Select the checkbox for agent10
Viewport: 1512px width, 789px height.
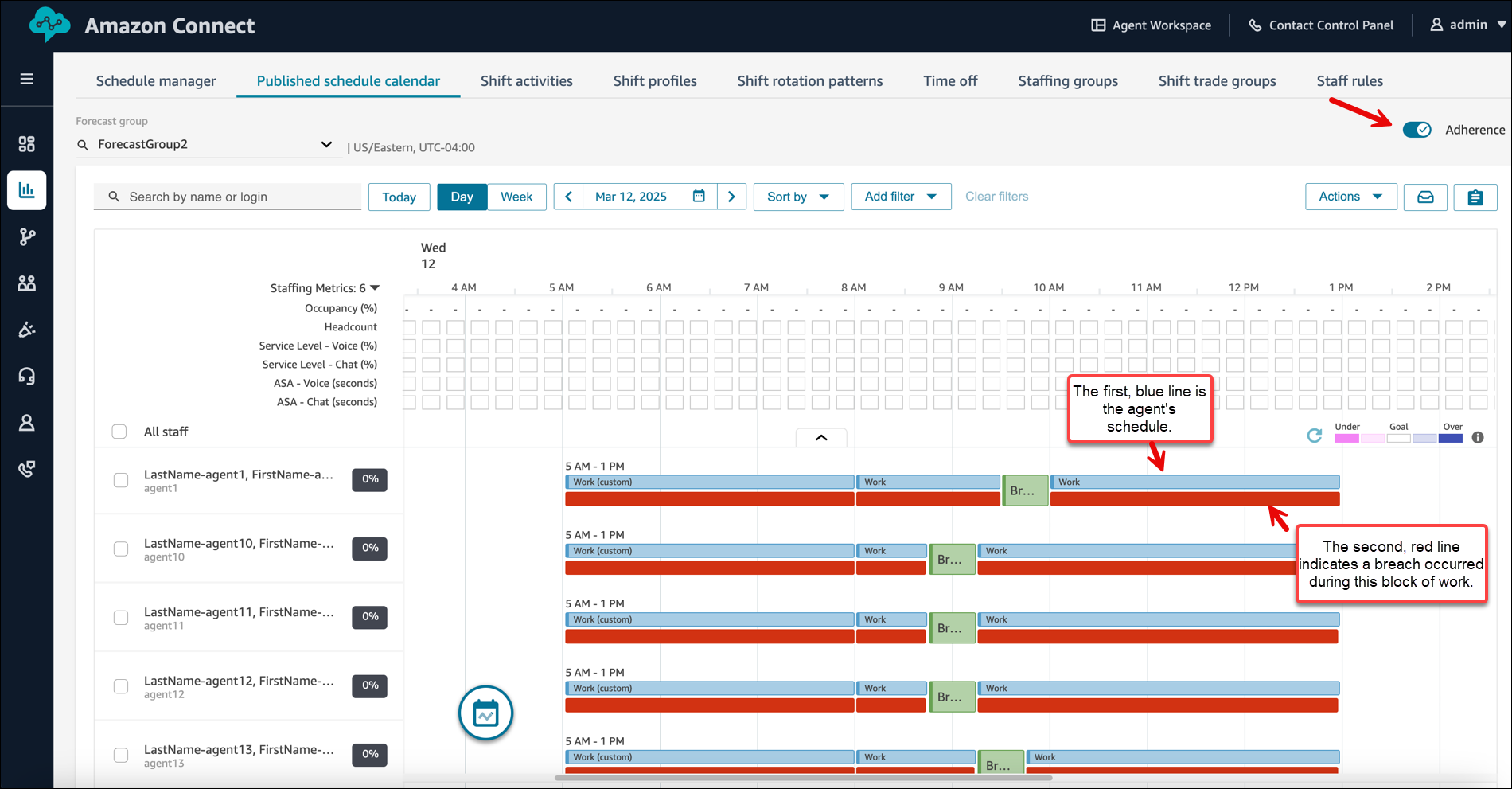point(121,549)
